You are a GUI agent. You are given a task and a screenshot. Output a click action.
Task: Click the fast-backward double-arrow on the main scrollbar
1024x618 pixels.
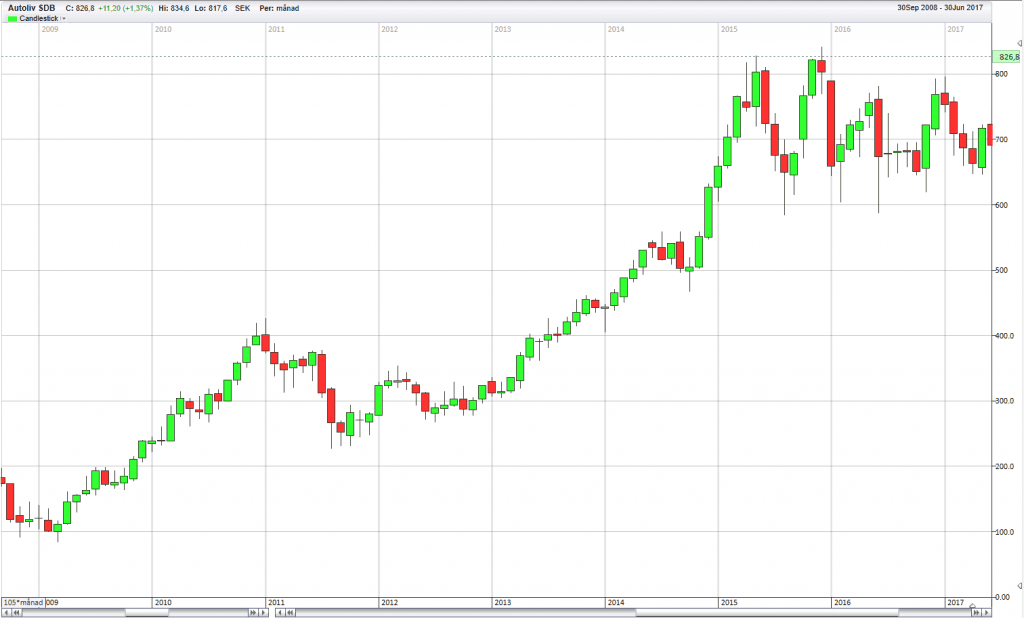pos(16,612)
